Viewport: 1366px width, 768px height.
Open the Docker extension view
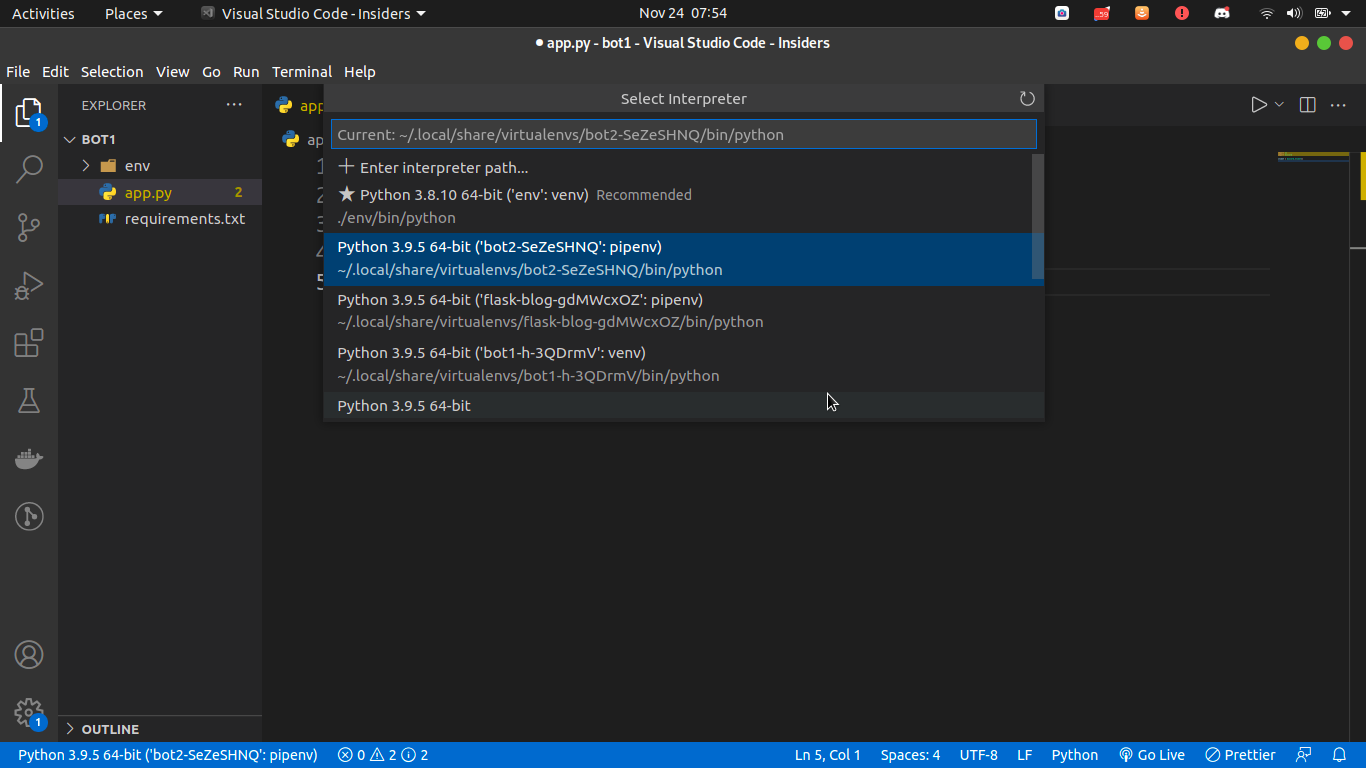point(29,459)
